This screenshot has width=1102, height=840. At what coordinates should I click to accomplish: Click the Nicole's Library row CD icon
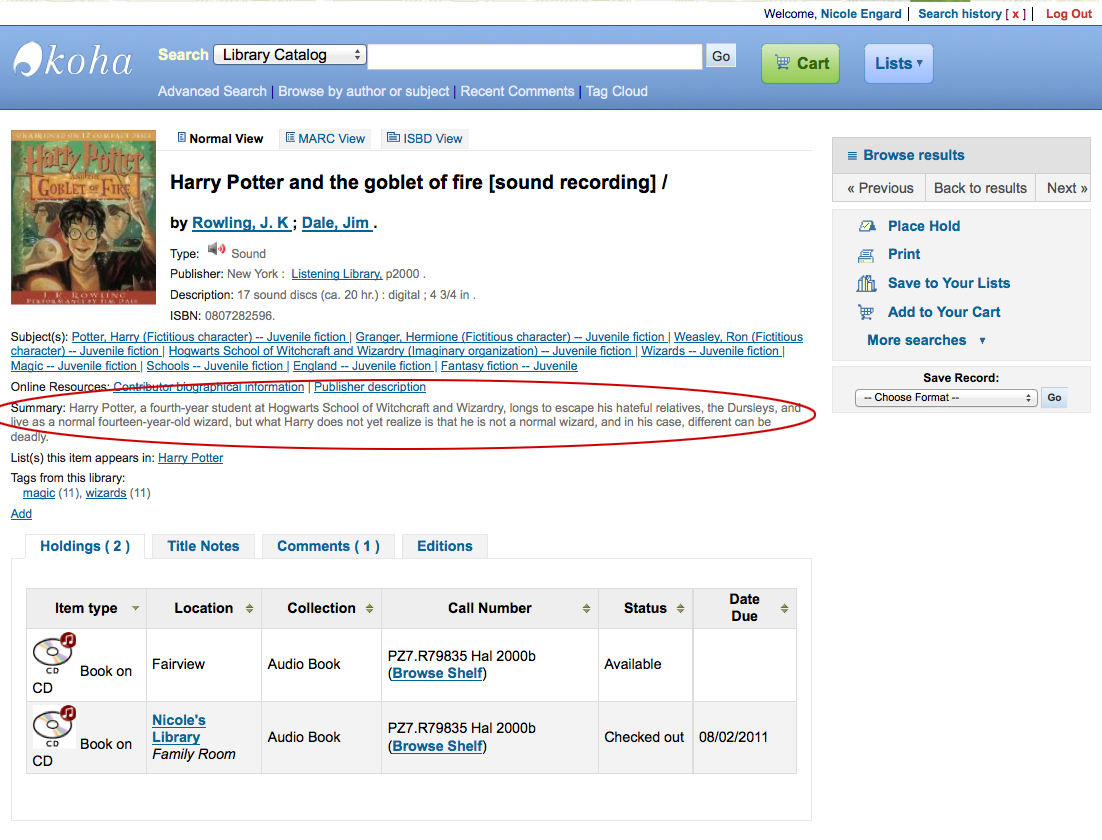54,725
